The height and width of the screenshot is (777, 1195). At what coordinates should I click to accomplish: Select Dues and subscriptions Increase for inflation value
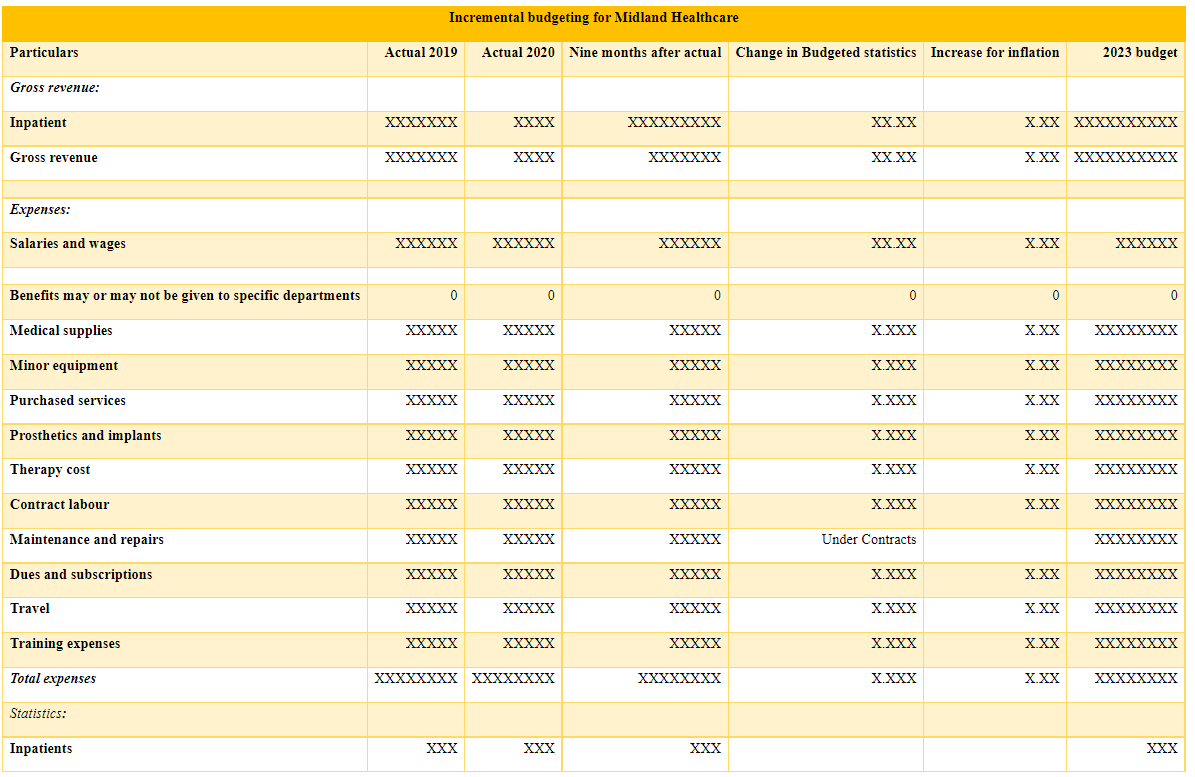click(x=1042, y=575)
